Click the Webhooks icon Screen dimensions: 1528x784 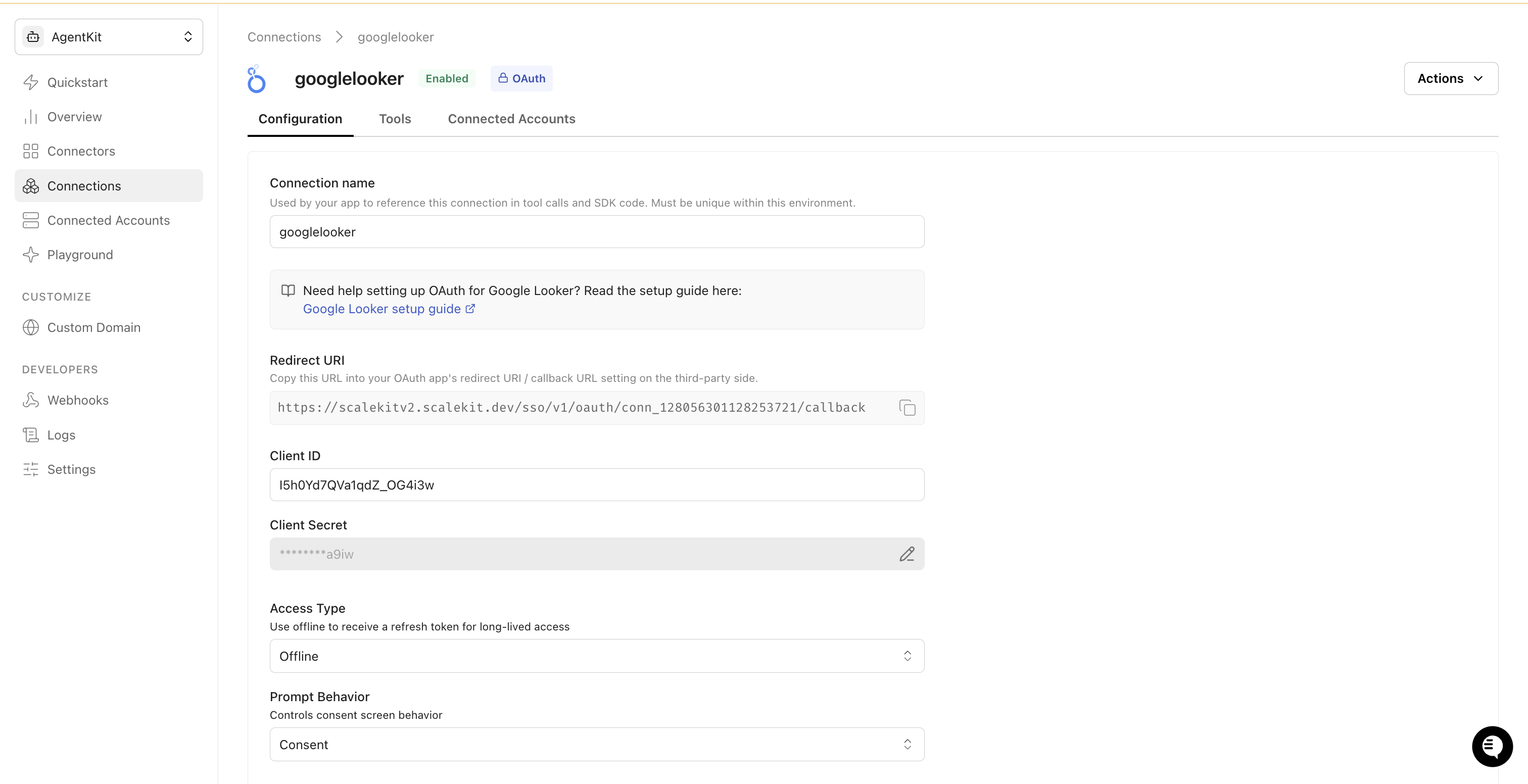[x=31, y=400]
